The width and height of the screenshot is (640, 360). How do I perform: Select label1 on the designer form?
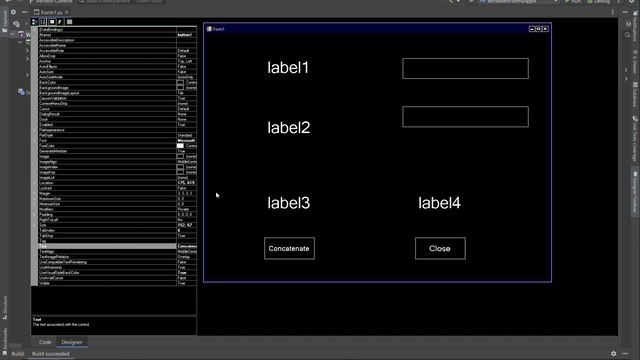(x=288, y=67)
